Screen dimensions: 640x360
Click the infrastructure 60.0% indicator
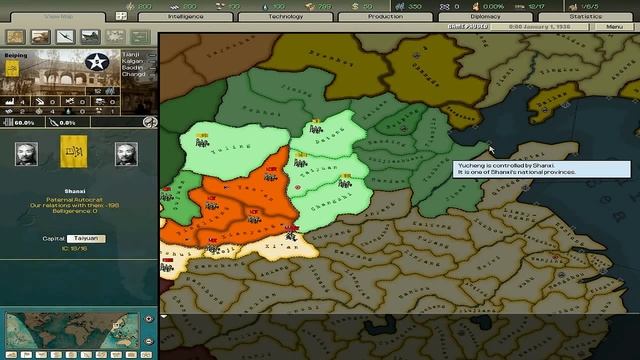[19, 122]
